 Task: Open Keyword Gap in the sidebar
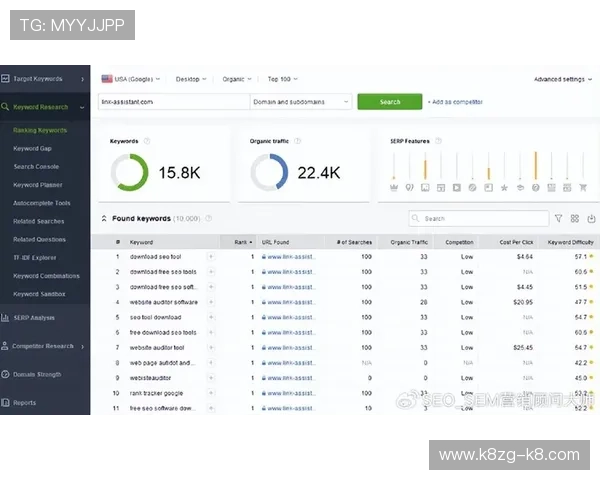click(x=32, y=148)
